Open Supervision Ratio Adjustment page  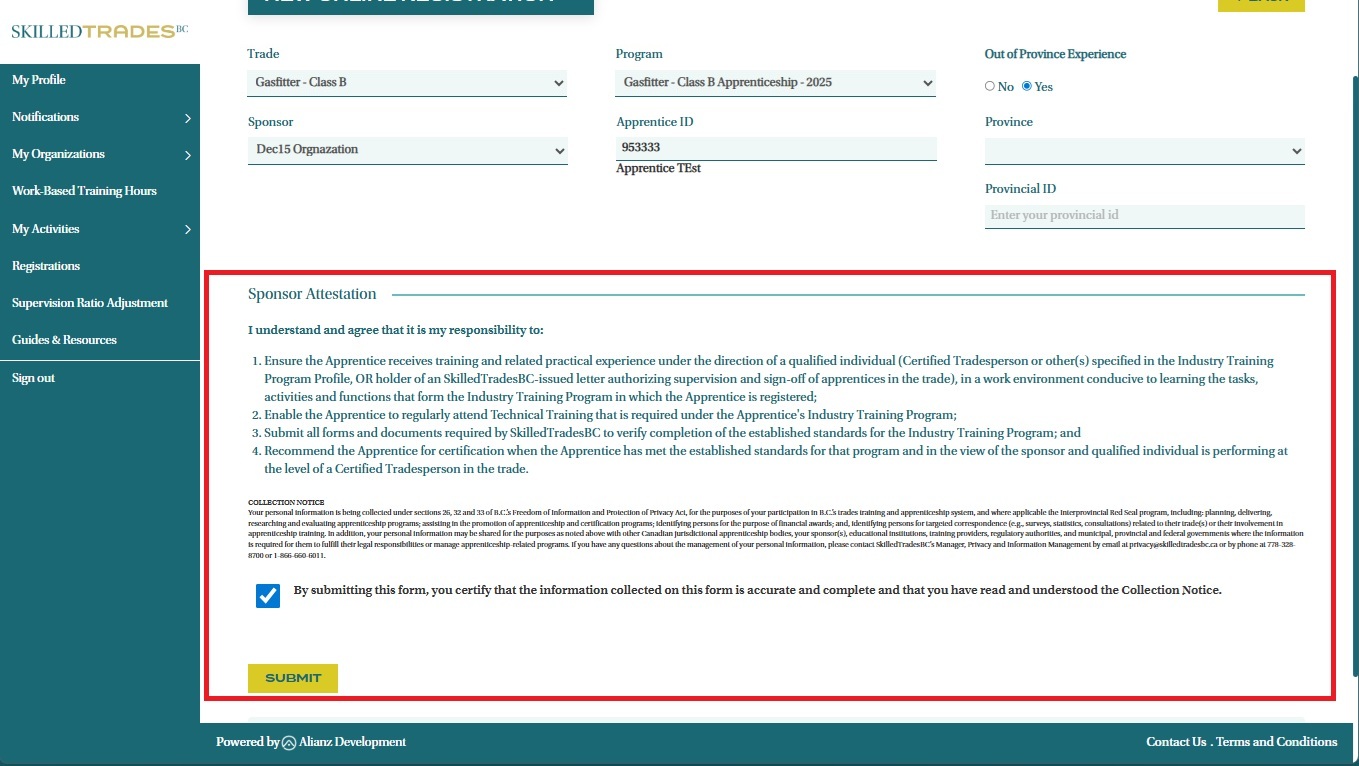[90, 303]
